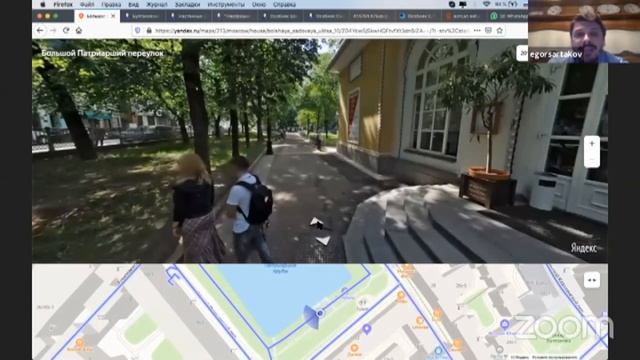Switch to the WhatsApp browser tab
Screen dimensions: 640x360
(x=508, y=16)
